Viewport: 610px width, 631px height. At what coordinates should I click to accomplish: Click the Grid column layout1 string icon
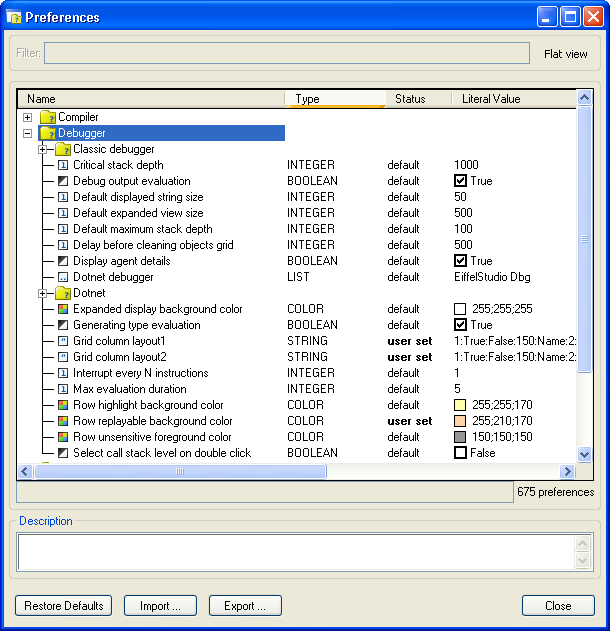pyautogui.click(x=63, y=341)
